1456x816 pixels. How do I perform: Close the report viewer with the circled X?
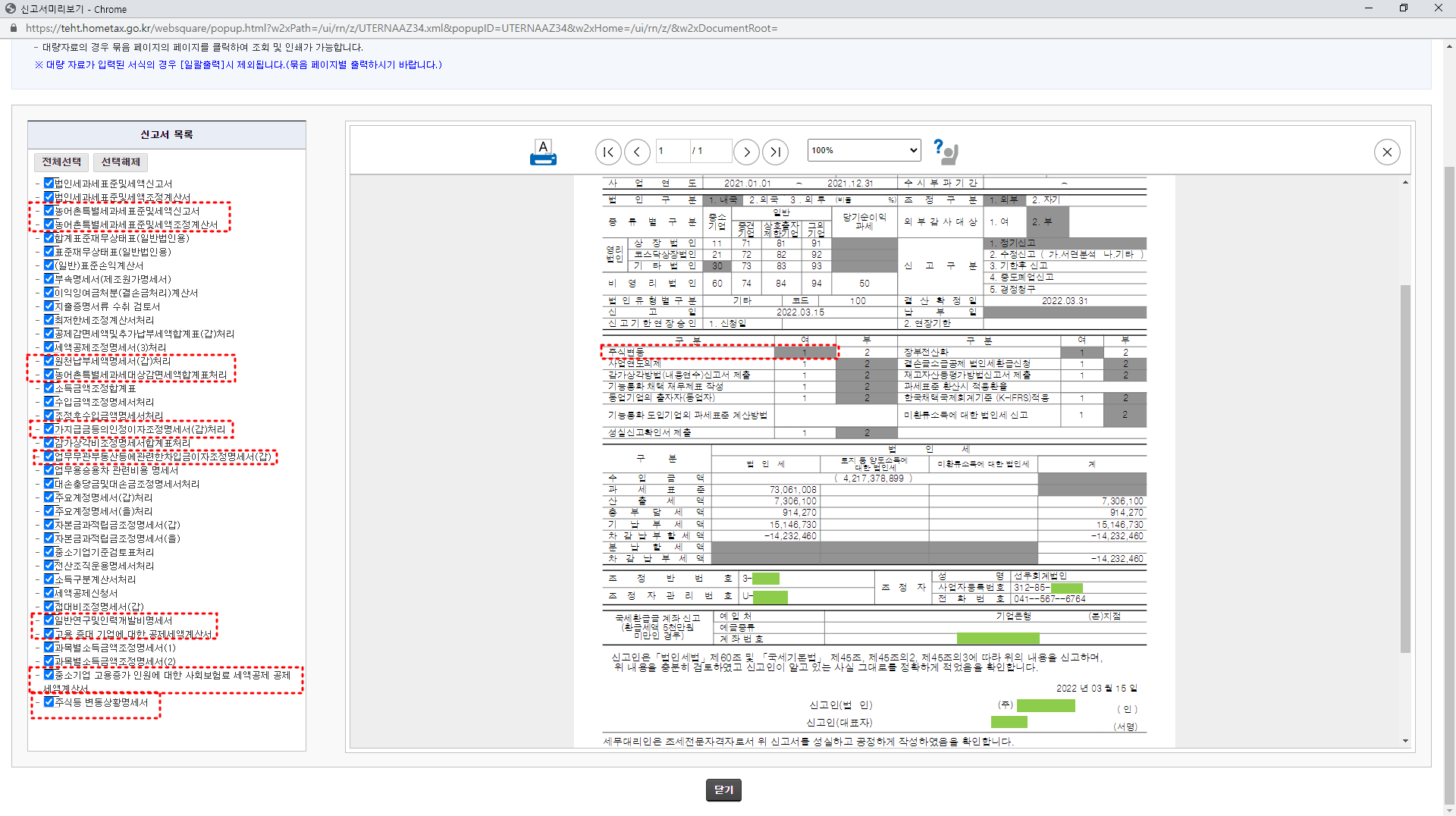[1387, 152]
